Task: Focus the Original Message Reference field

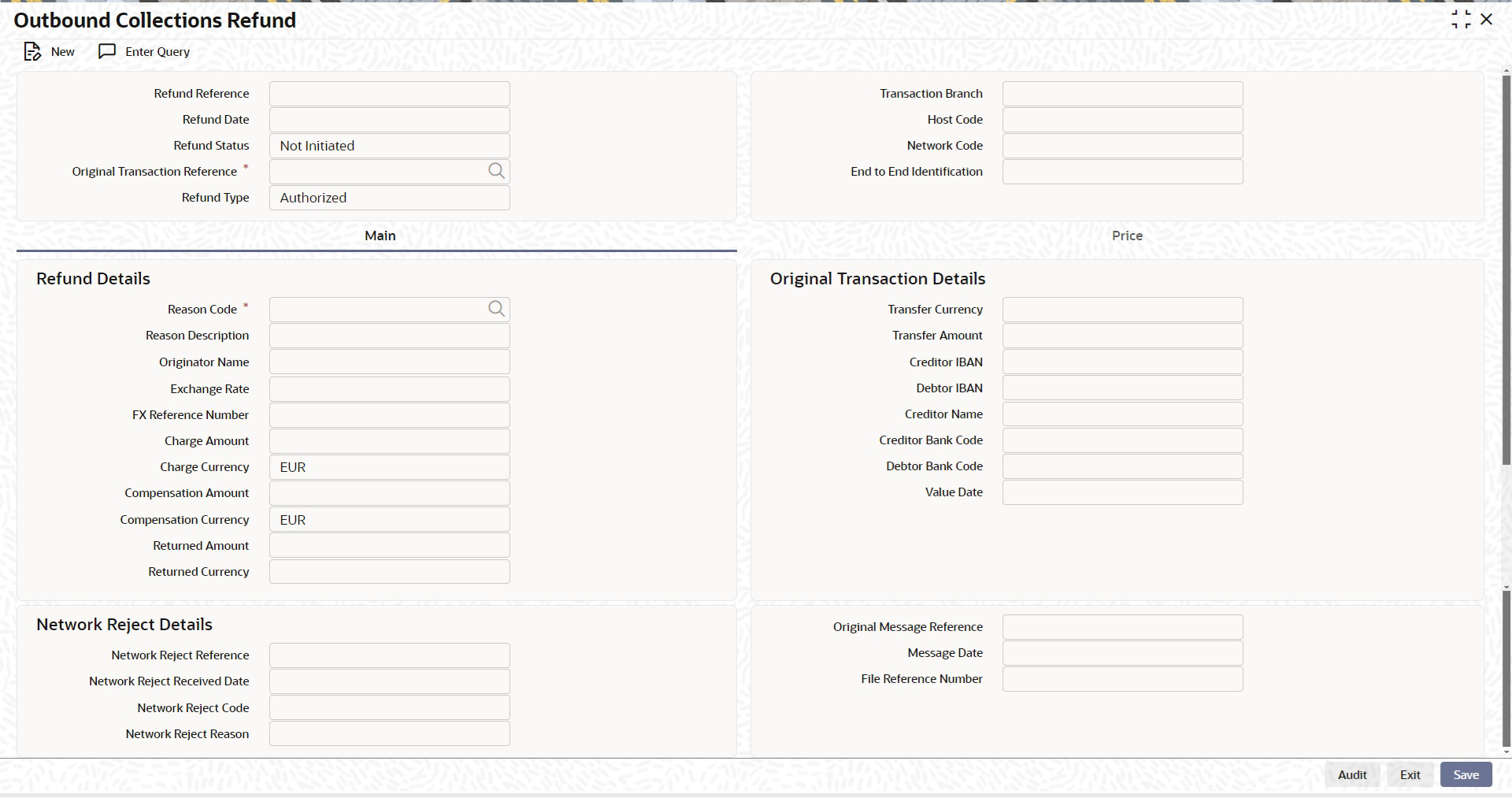Action: point(1123,627)
